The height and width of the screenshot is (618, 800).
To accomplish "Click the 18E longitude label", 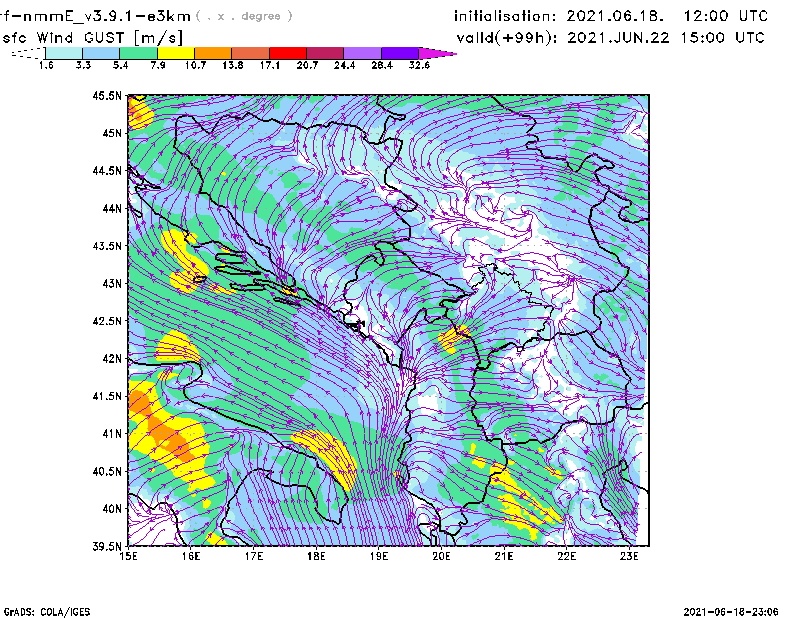I will [316, 556].
